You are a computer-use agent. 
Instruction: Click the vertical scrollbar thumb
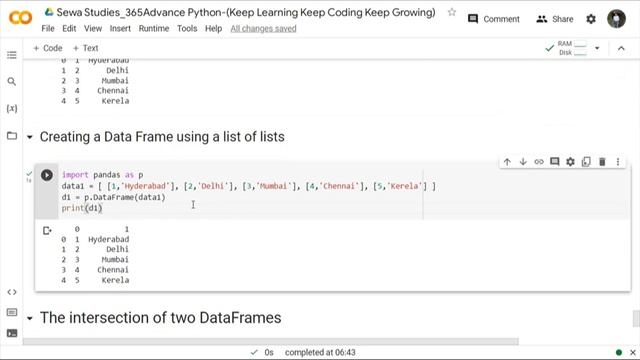(x=636, y=318)
